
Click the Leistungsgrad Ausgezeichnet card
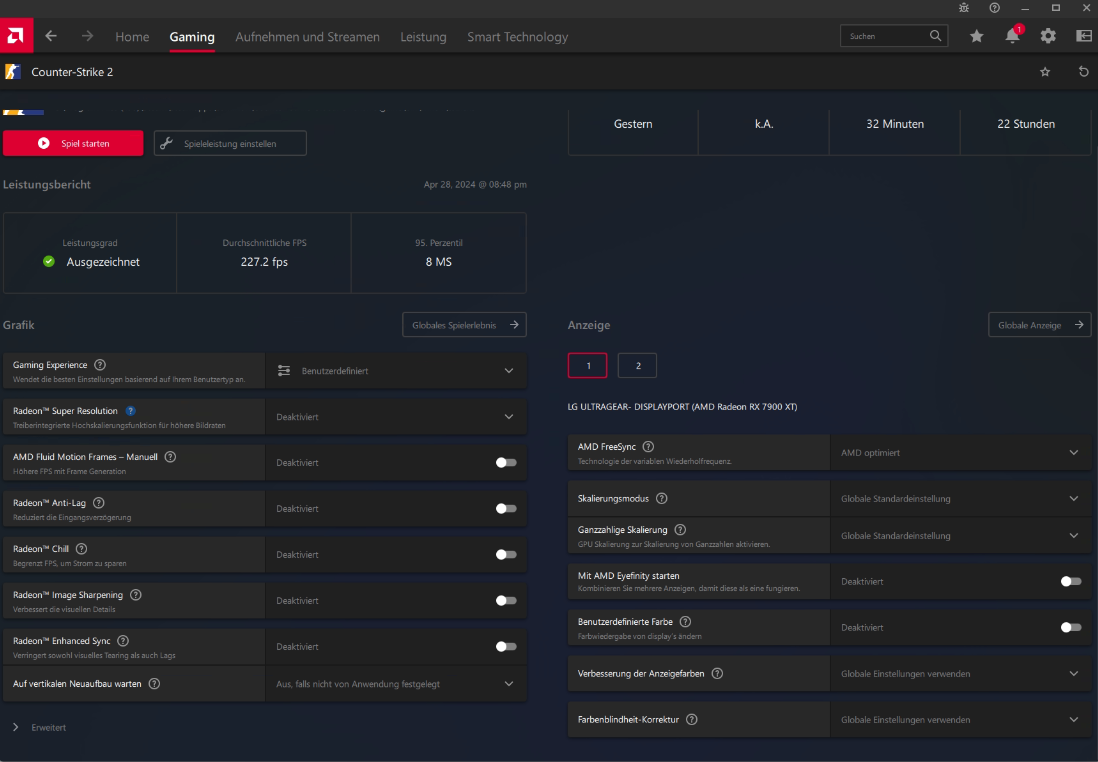pyautogui.click(x=90, y=253)
